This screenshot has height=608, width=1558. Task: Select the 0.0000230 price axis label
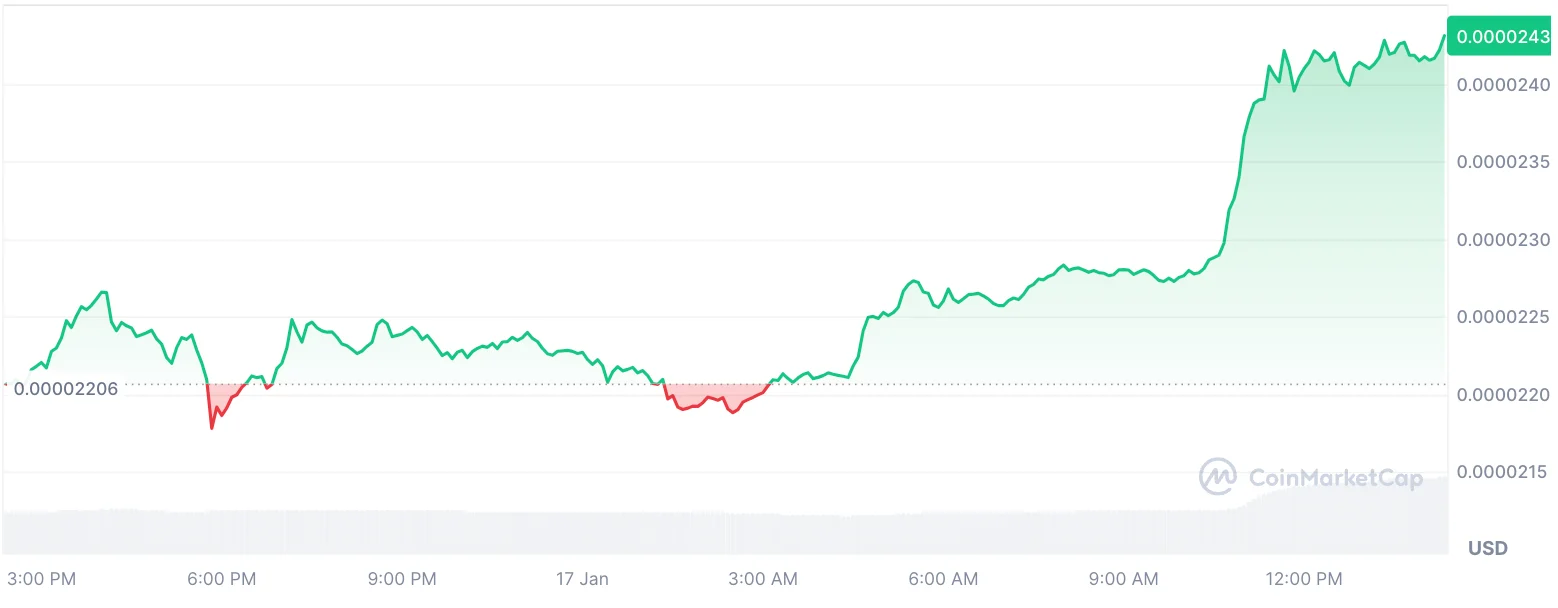[x=1502, y=240]
